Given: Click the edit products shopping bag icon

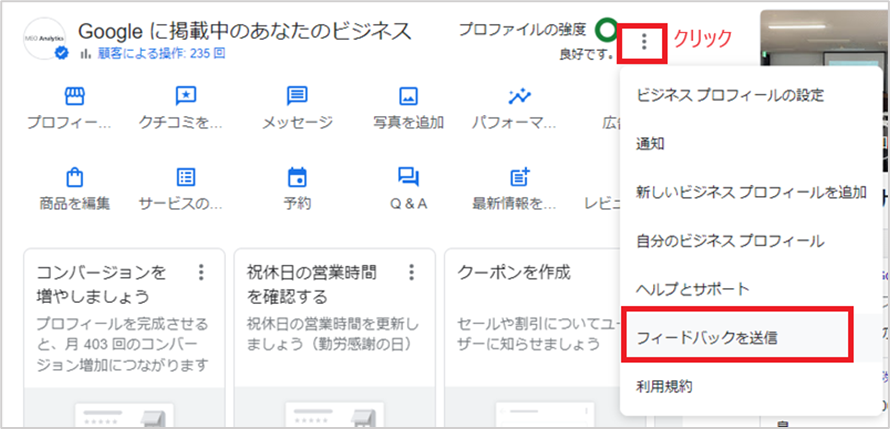Looking at the screenshot, I should [x=74, y=178].
